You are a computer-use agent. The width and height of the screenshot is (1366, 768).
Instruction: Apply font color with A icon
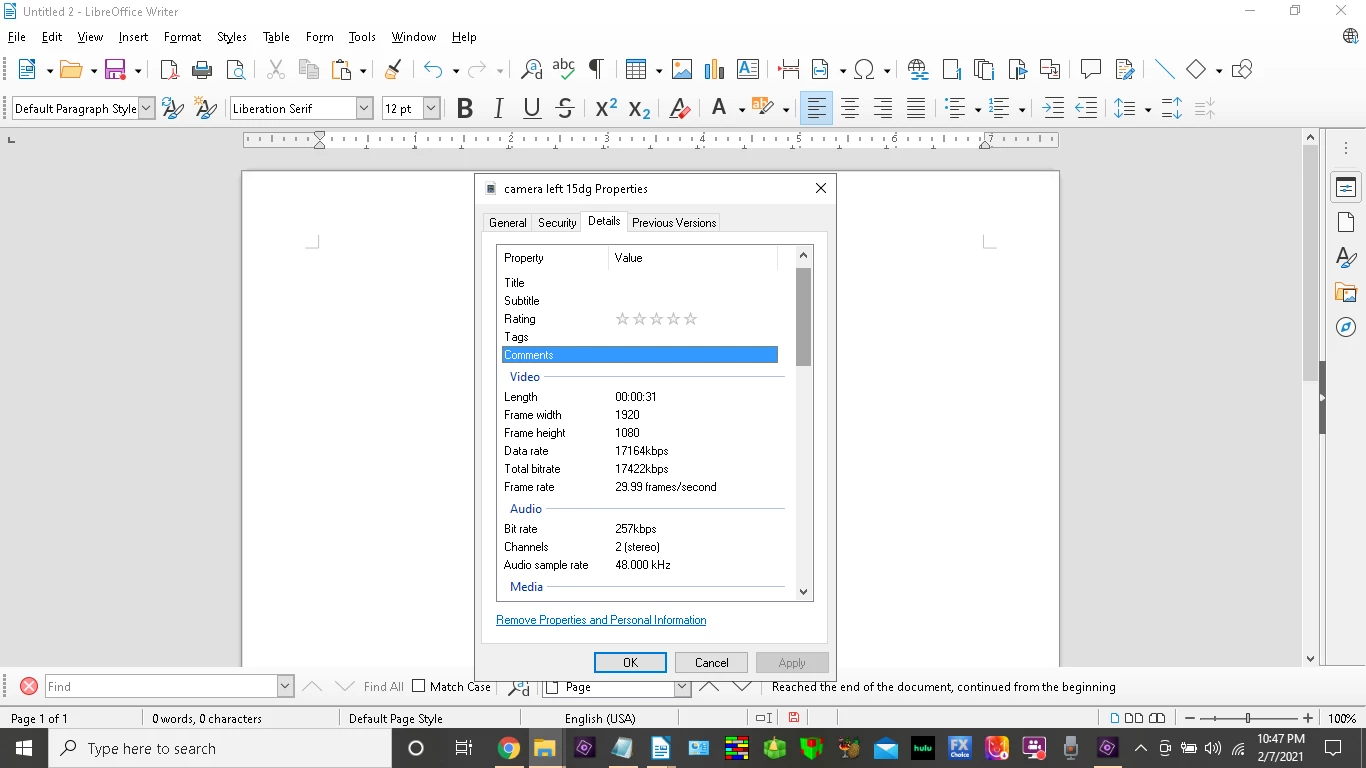(718, 108)
